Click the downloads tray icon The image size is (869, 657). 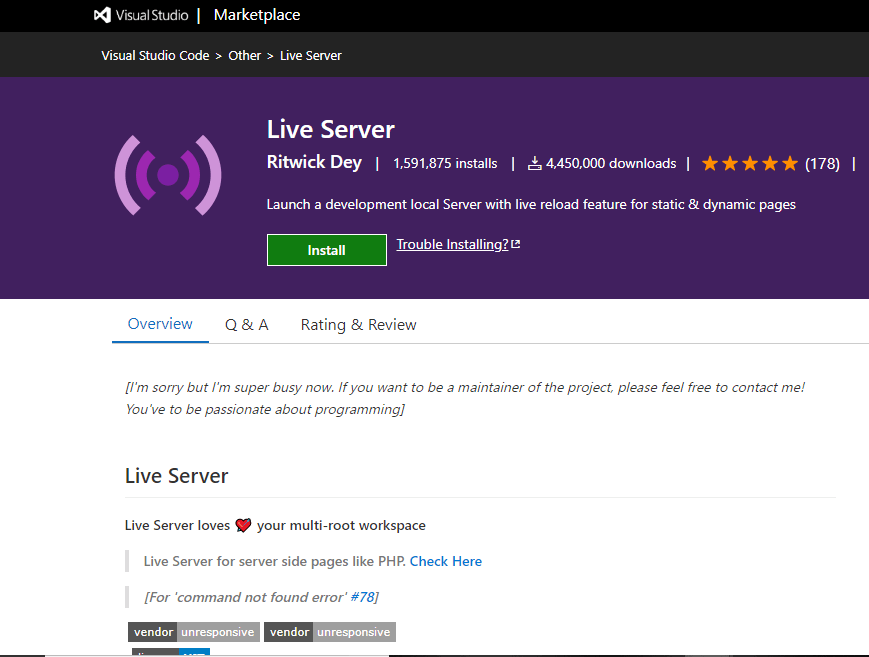534,163
